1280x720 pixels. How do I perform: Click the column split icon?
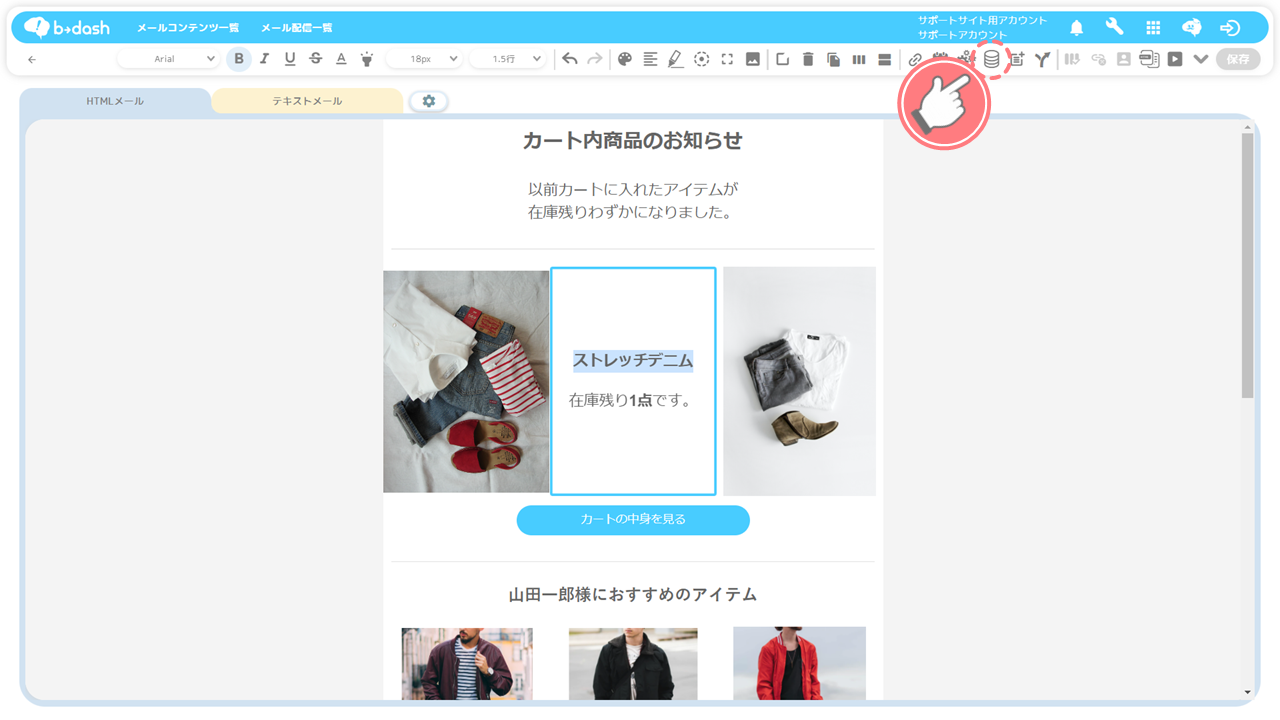tap(858, 59)
